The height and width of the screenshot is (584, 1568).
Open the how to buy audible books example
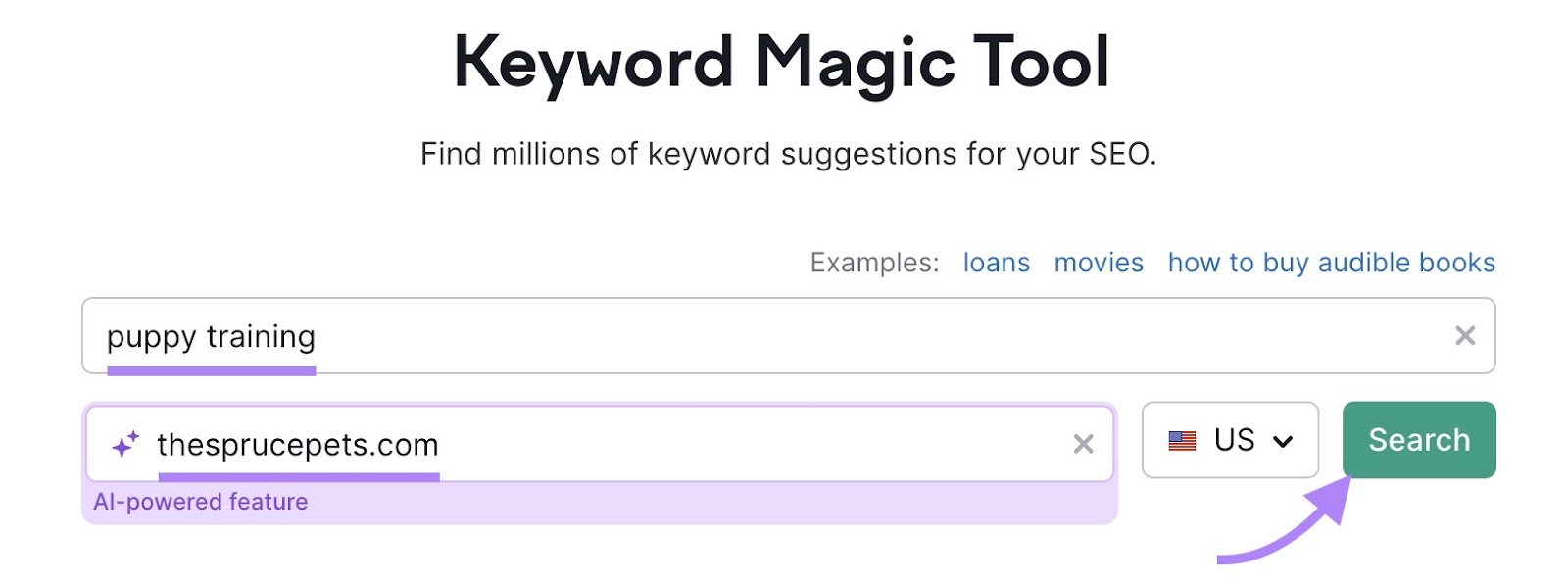pyautogui.click(x=1330, y=263)
